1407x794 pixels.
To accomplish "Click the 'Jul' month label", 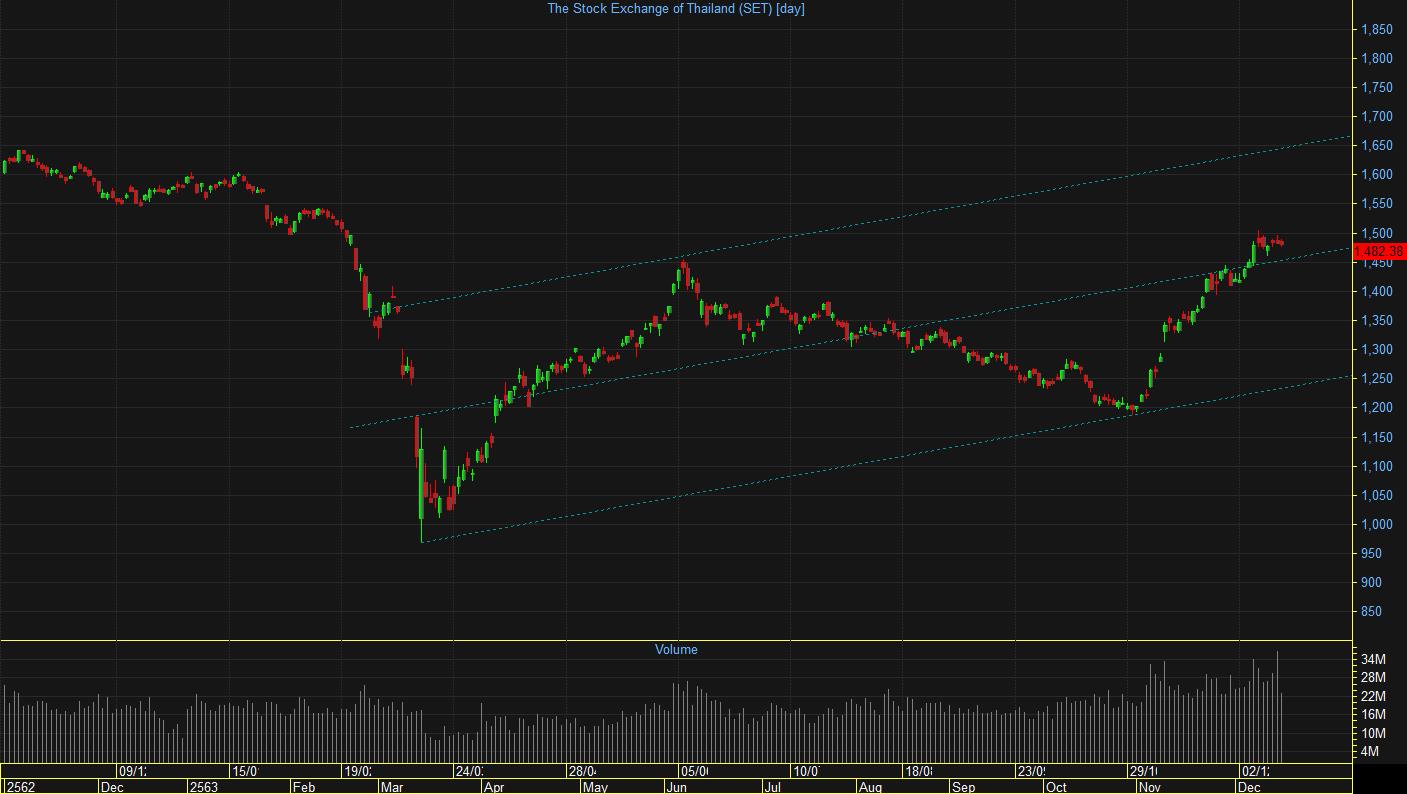I will [771, 787].
